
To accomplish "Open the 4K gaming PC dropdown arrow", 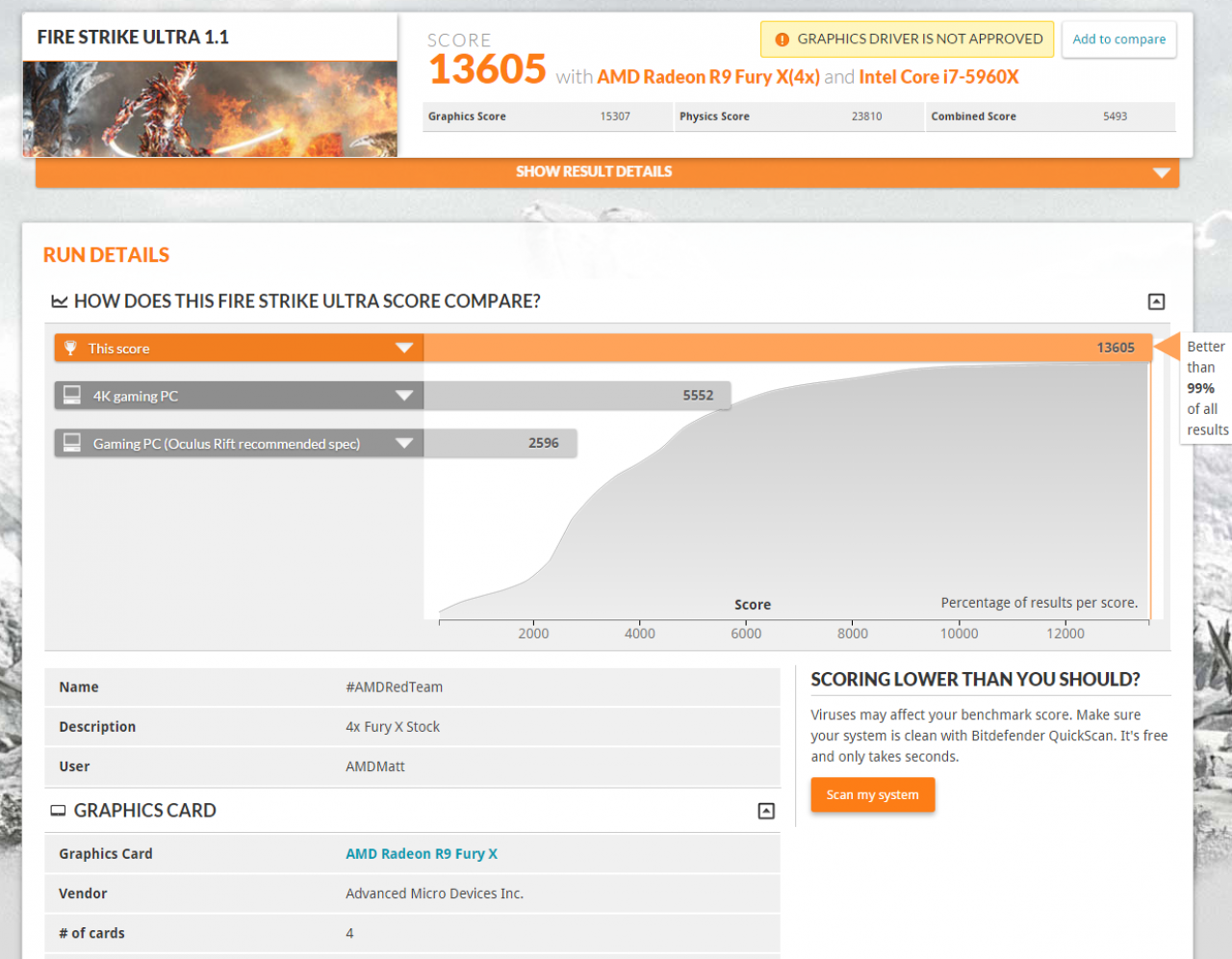I will click(404, 395).
